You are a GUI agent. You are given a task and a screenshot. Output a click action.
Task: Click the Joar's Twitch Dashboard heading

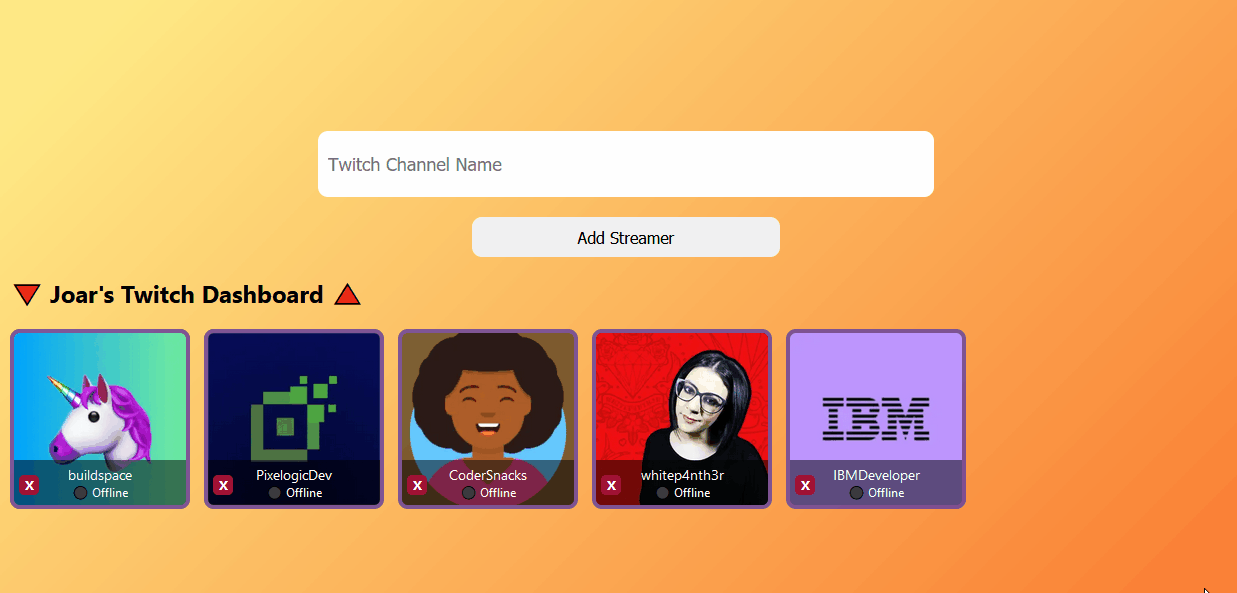click(187, 295)
